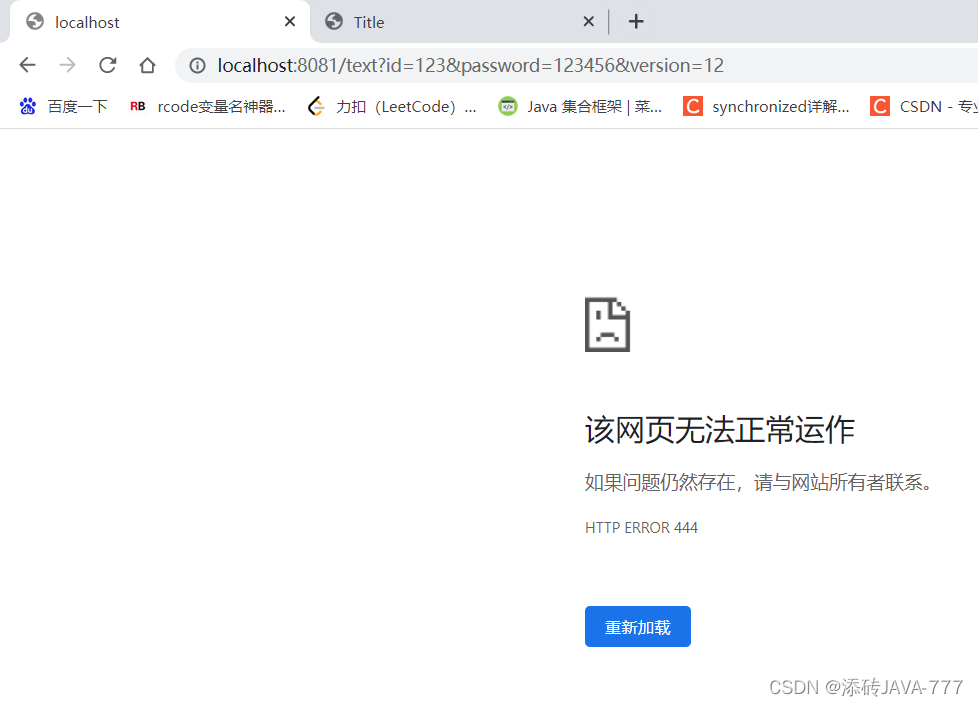Close the Title tab
Image resolution: width=978 pixels, height=706 pixels.
point(588,22)
